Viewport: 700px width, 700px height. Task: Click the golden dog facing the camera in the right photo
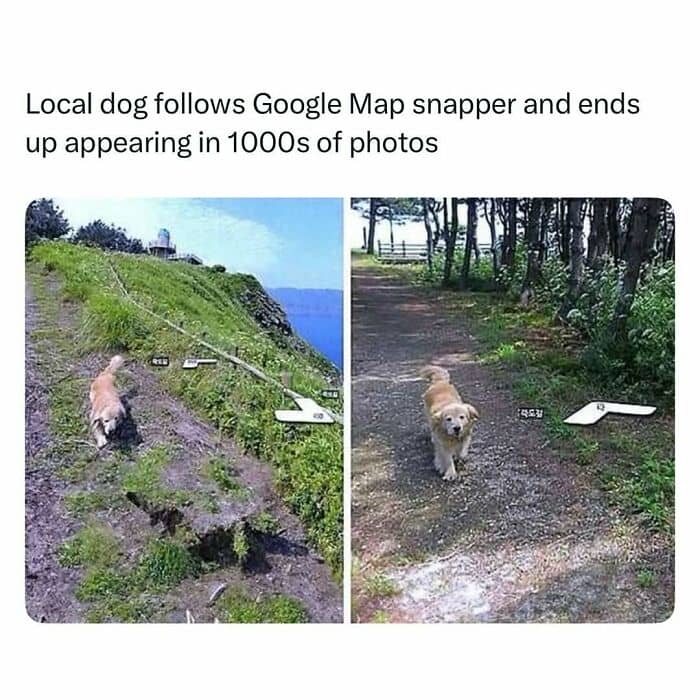448,421
